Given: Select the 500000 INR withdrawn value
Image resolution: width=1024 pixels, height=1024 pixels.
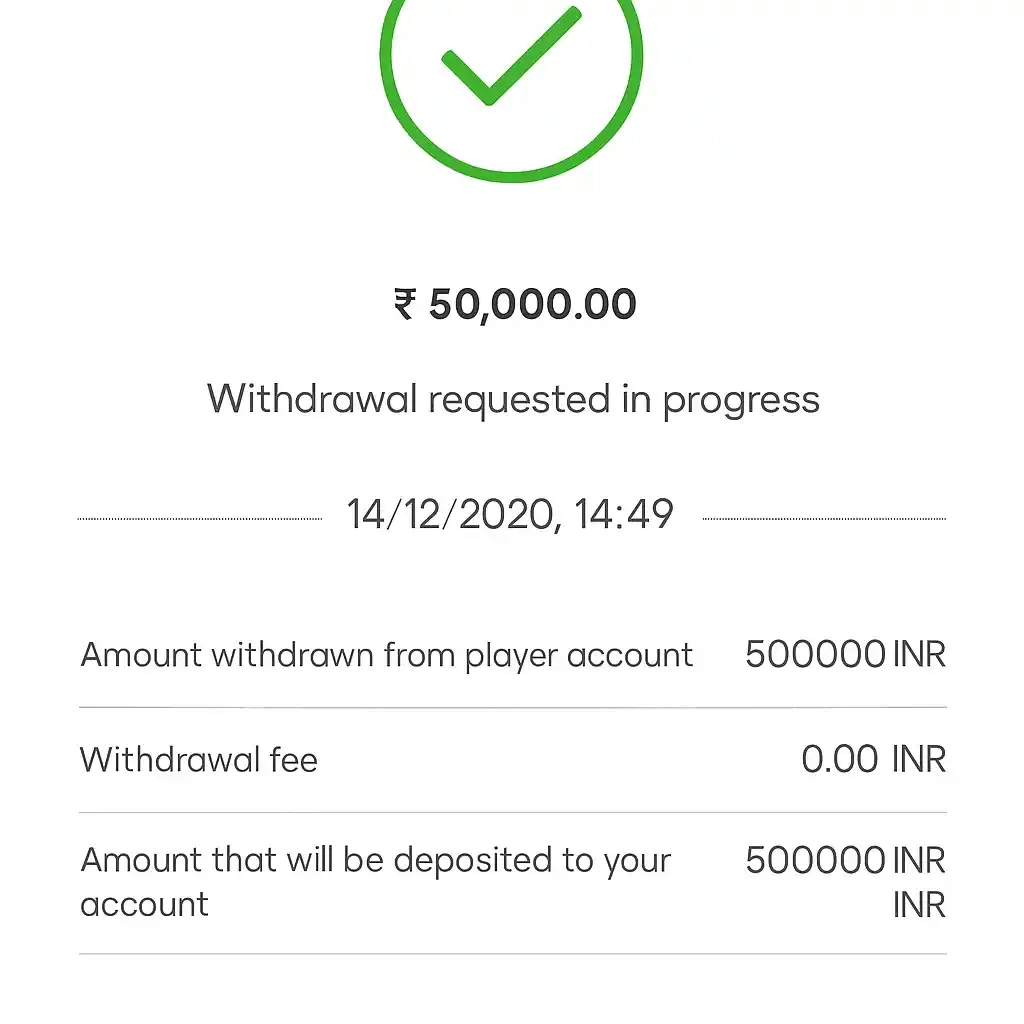Looking at the screenshot, I should 845,654.
